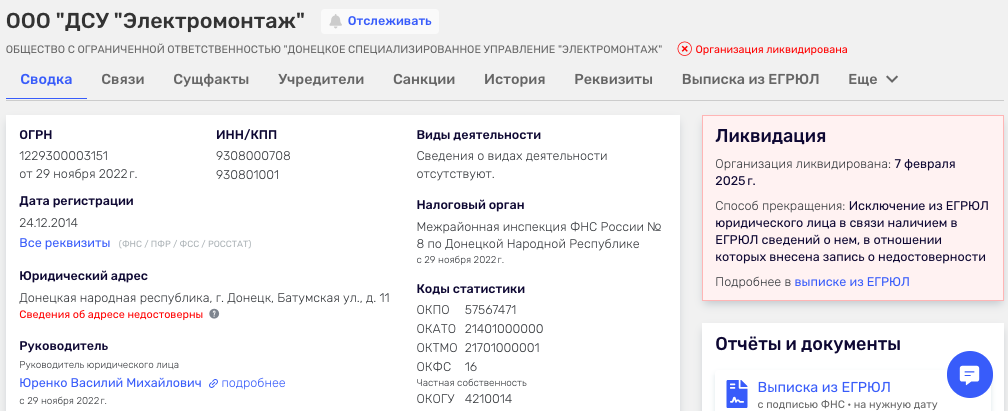Open the История tab
Screen dimensions: 1008x411
514,80
